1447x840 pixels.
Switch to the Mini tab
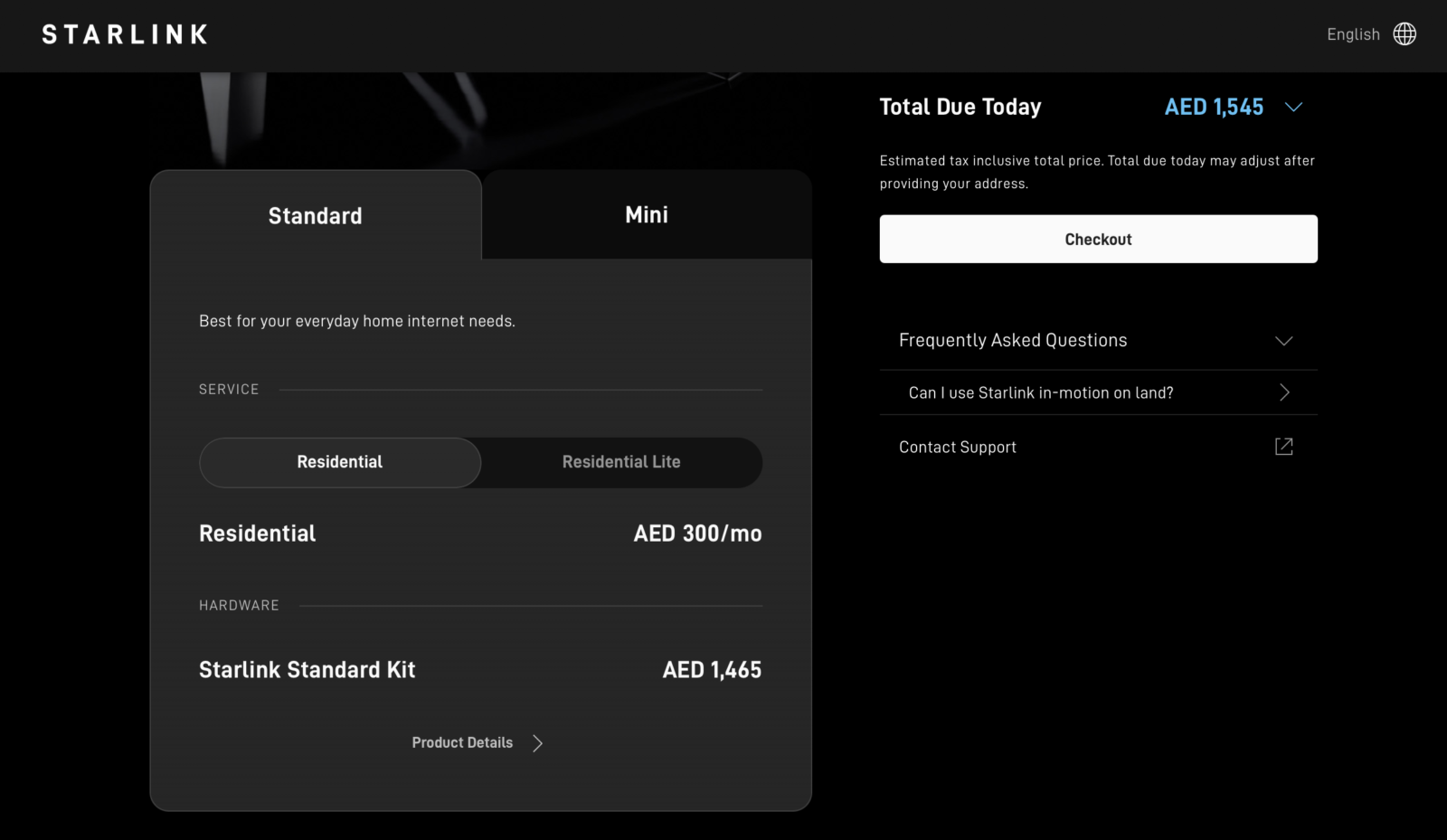(x=647, y=215)
